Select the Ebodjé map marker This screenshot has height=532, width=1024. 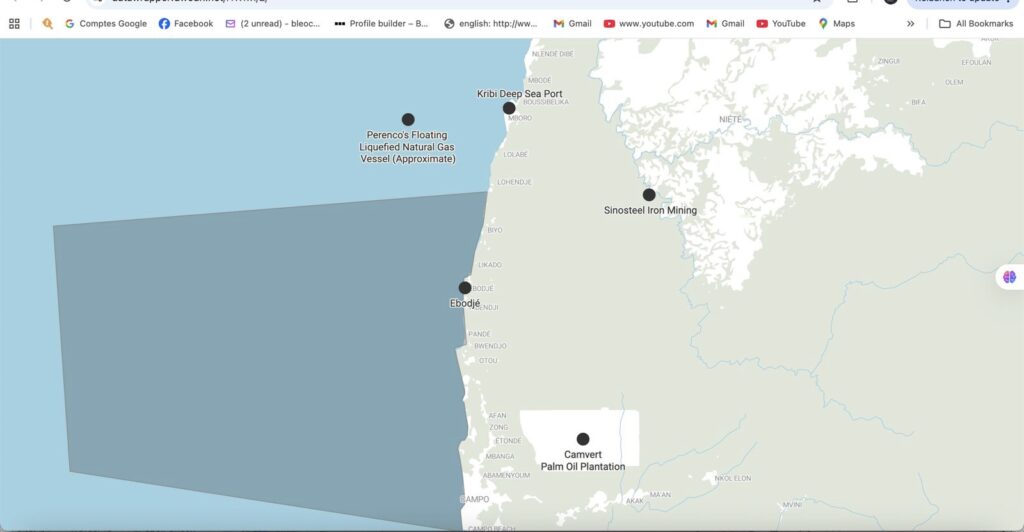(x=465, y=288)
